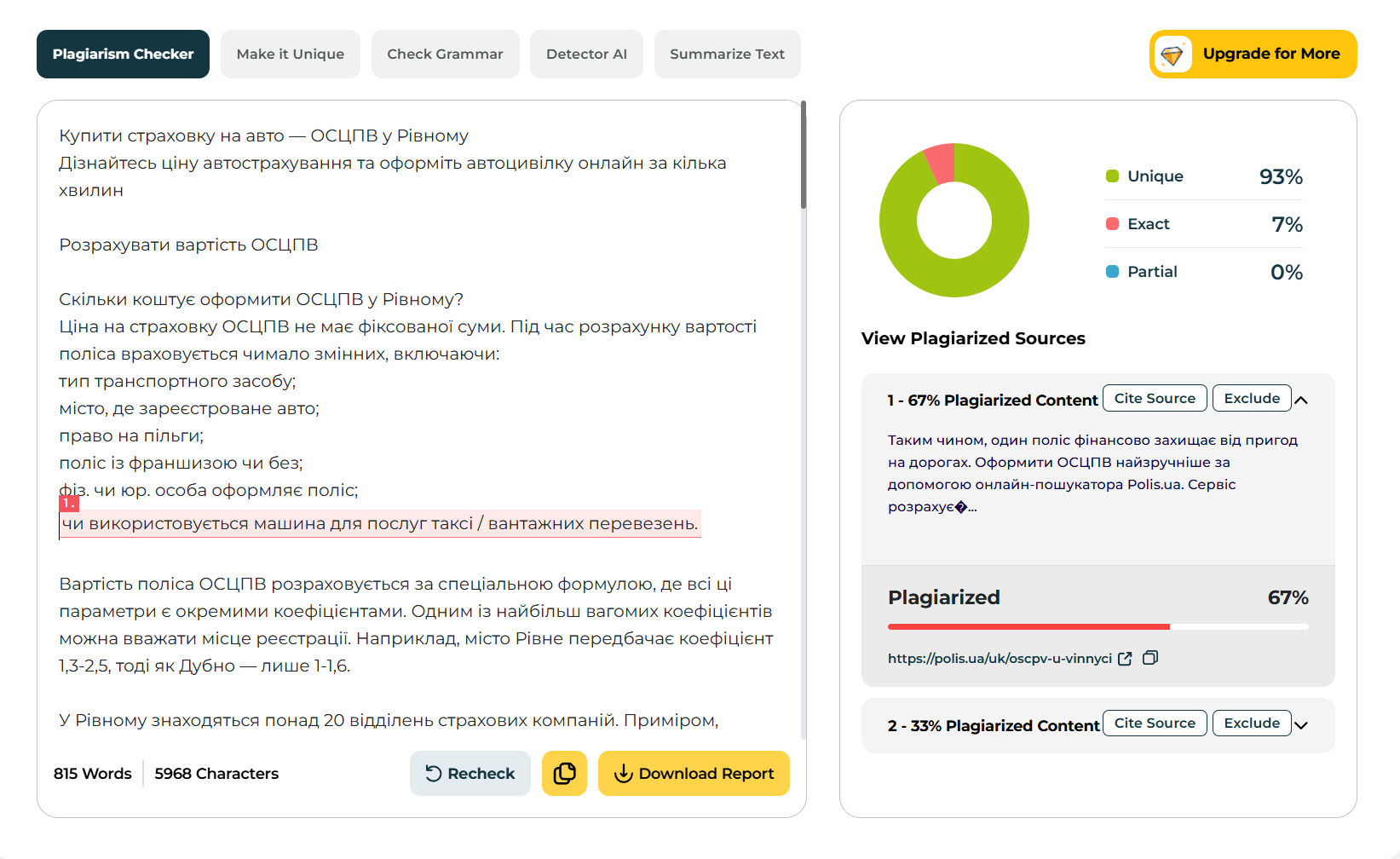The image size is (1400, 859).
Task: Switch to the Make it Unique tab
Action: 291,54
